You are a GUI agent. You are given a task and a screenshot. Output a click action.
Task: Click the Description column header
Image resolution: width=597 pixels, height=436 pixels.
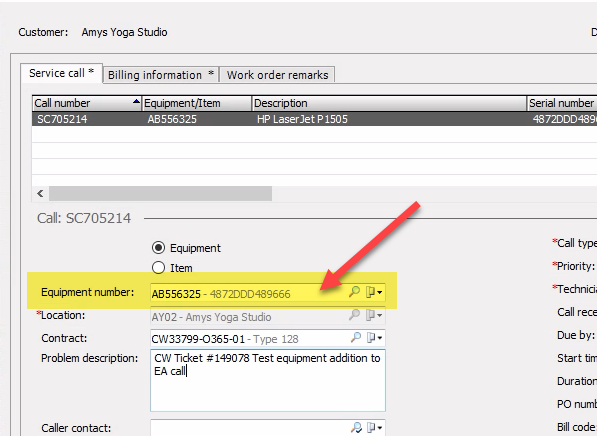click(389, 103)
